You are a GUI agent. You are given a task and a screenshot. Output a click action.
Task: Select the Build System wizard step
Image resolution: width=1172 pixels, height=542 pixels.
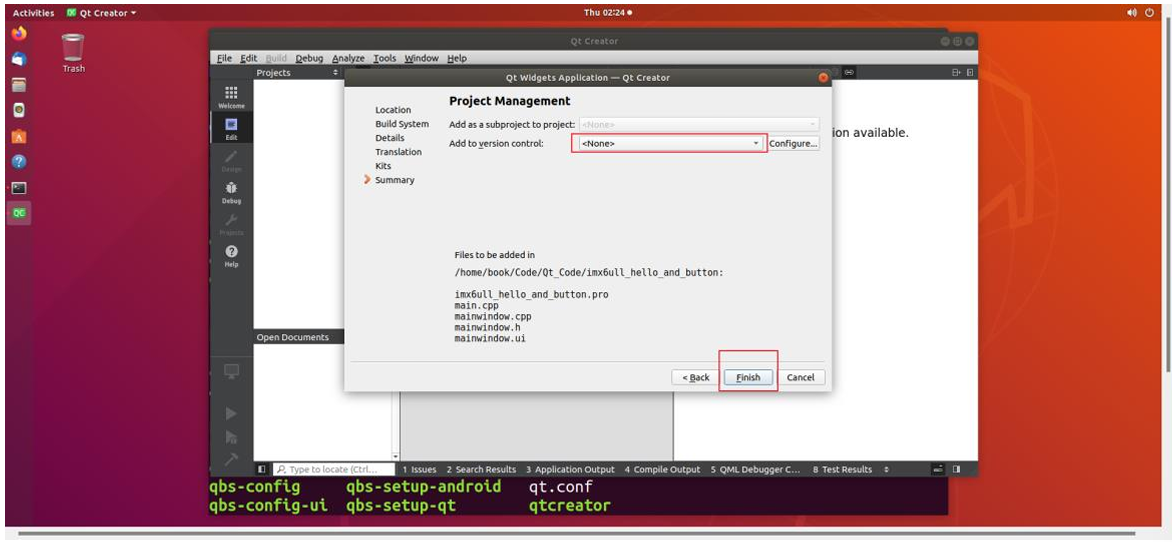pos(402,124)
